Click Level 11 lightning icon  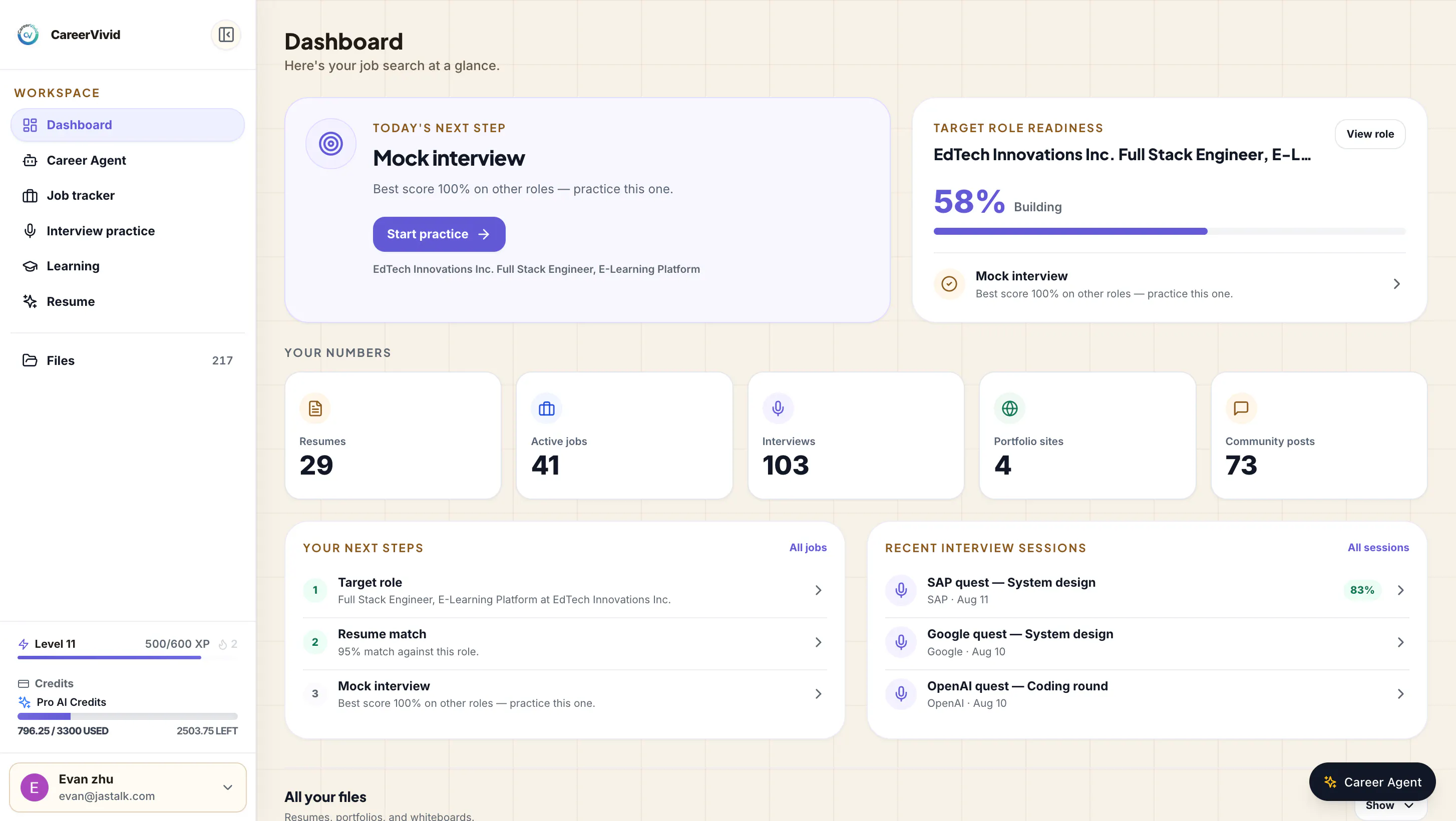pyautogui.click(x=23, y=644)
